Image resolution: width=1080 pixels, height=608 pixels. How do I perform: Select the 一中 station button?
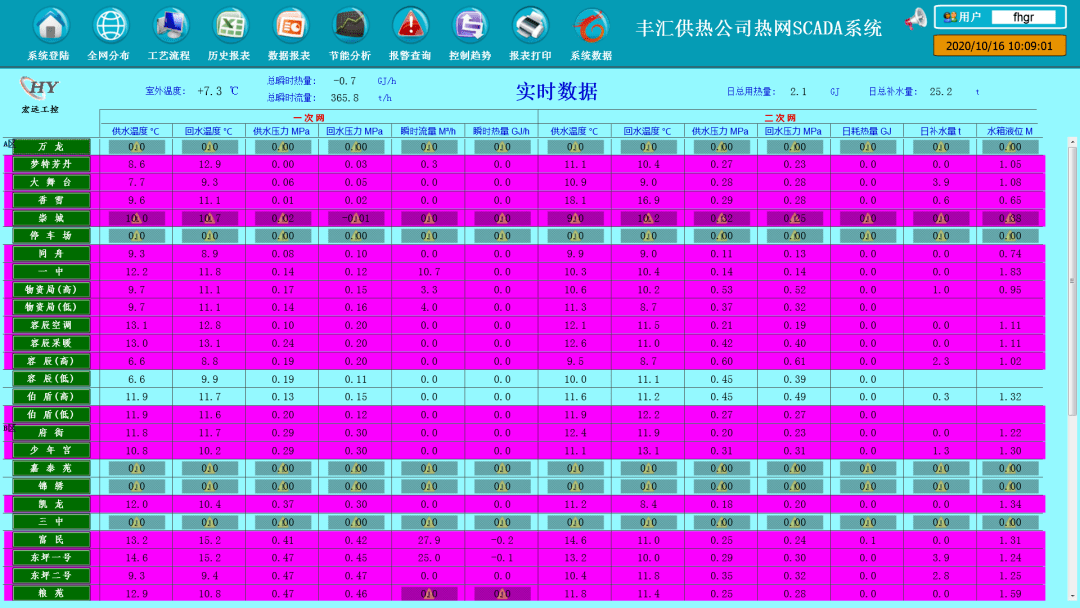[x=52, y=271]
